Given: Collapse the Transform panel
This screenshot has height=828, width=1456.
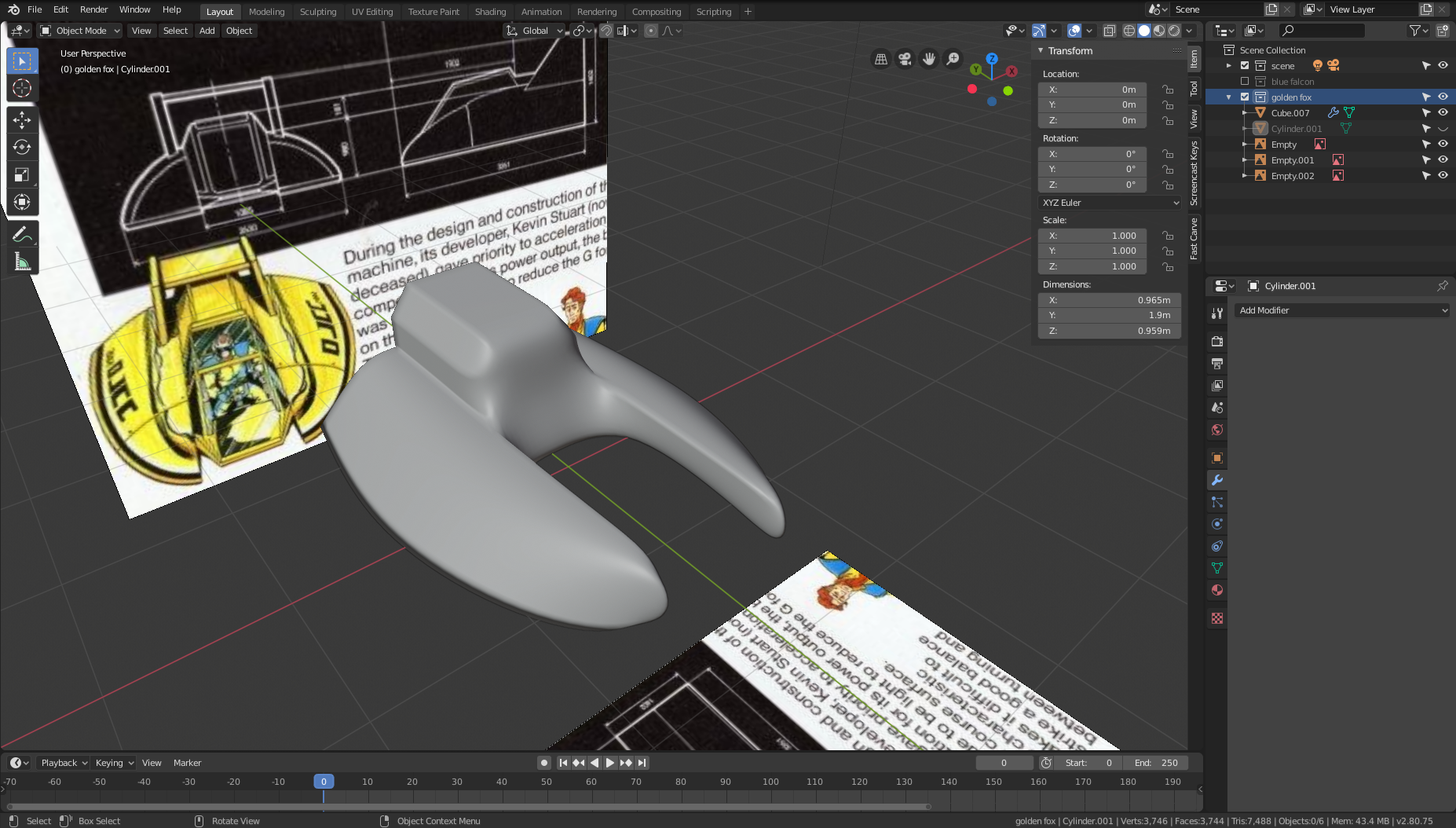Looking at the screenshot, I should tap(1041, 50).
